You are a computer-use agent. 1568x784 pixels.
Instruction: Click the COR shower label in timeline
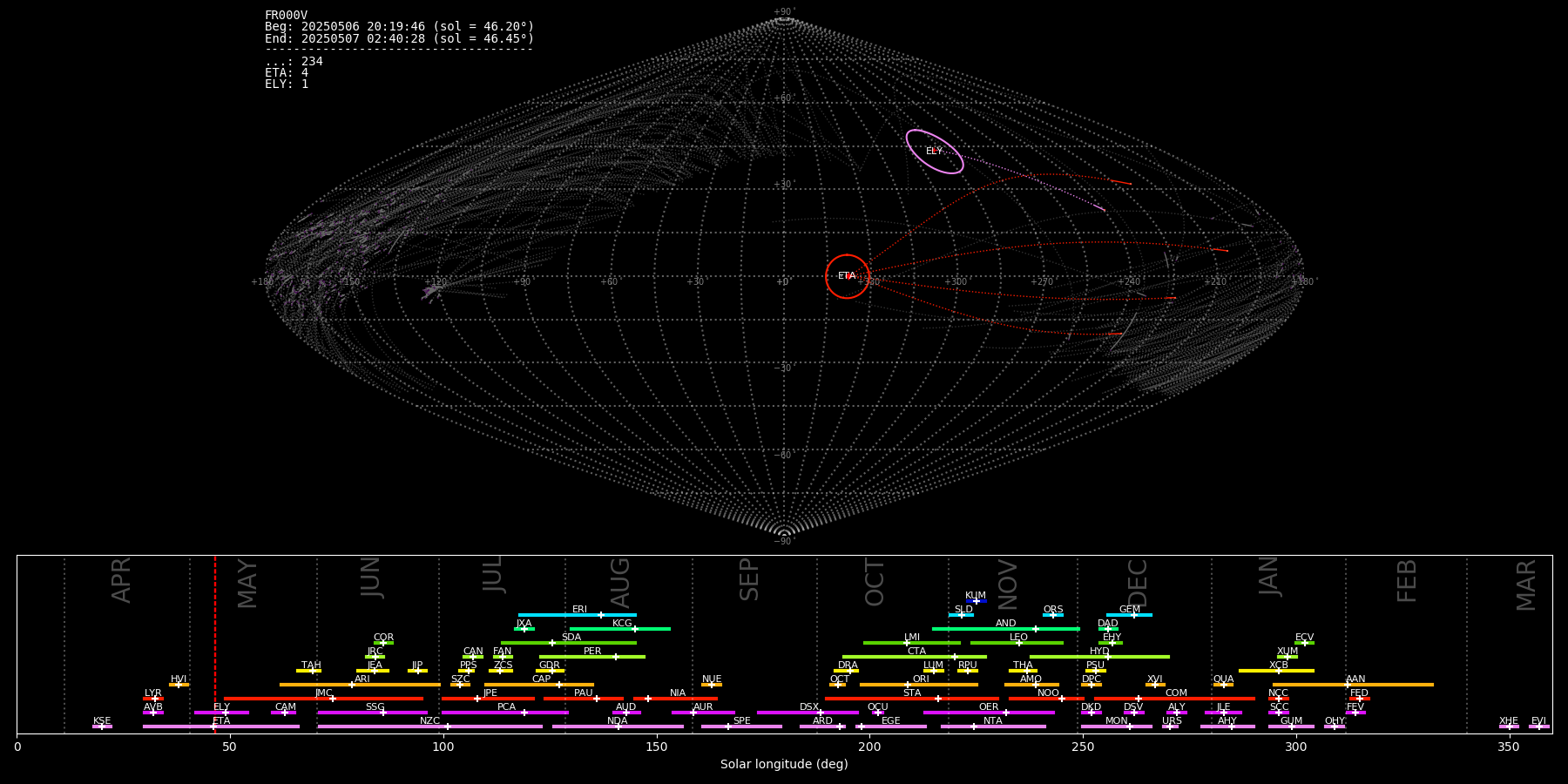click(x=383, y=638)
